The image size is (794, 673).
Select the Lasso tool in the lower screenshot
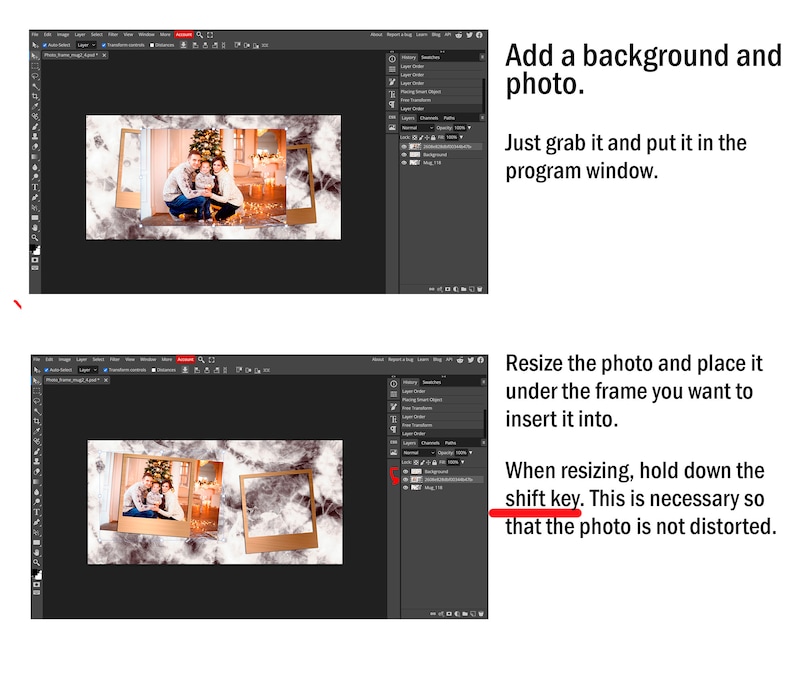tap(36, 401)
